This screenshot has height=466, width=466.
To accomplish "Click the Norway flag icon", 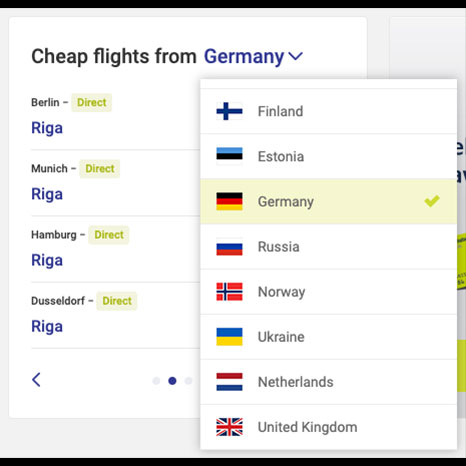I will click(229, 292).
